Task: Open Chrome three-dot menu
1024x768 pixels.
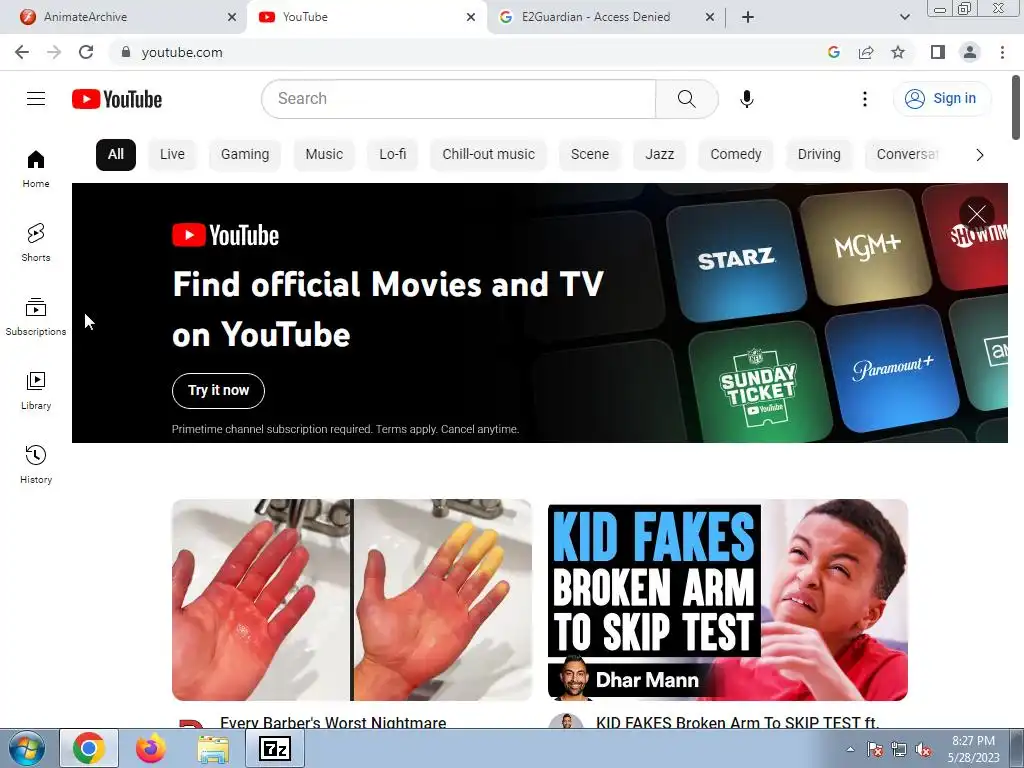Action: 1002,52
